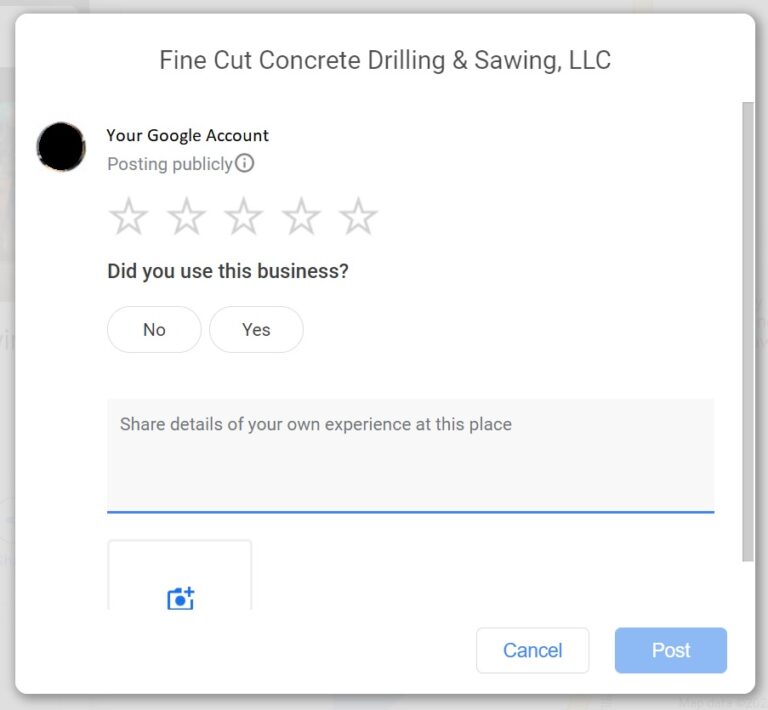Click the add photo camera icon

(180, 598)
